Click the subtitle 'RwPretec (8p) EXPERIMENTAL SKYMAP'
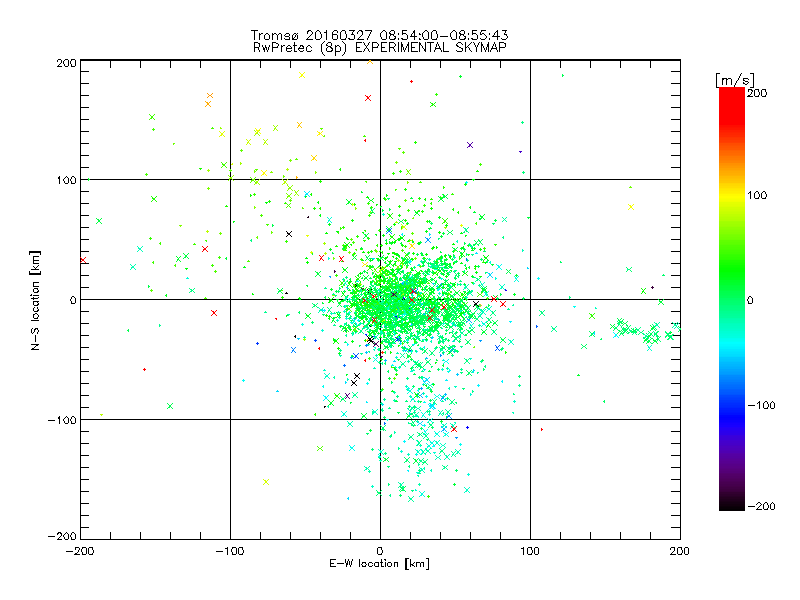Viewport: 800px width, 600px height. tap(380, 48)
